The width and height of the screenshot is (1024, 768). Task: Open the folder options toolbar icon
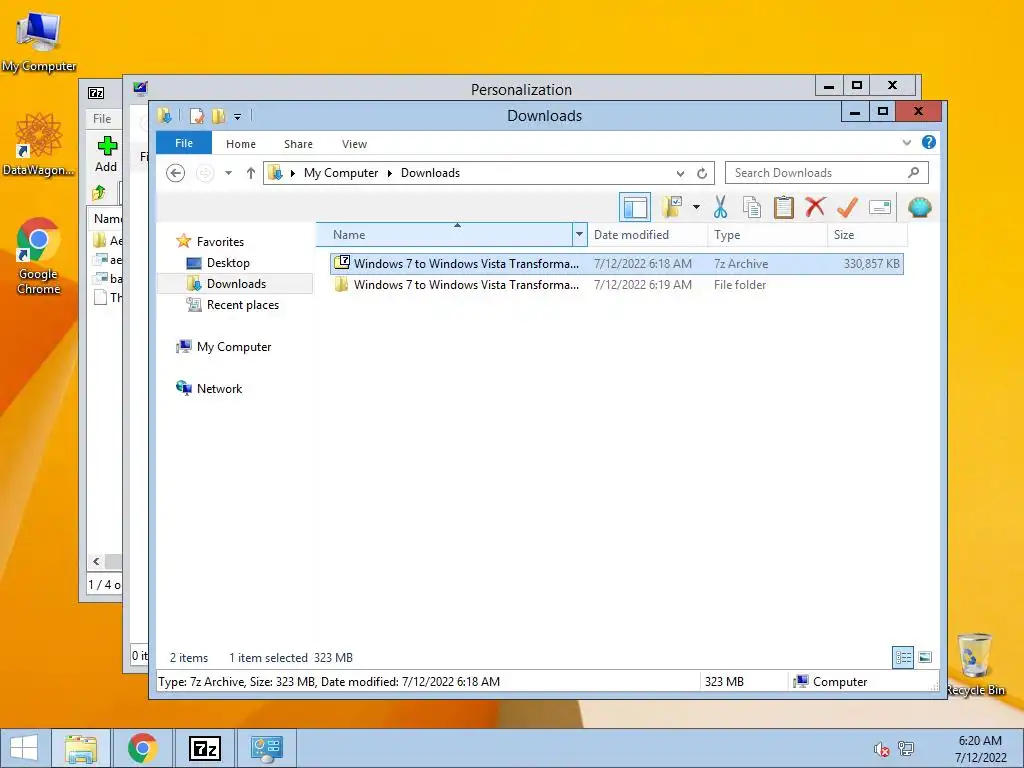[x=672, y=208]
